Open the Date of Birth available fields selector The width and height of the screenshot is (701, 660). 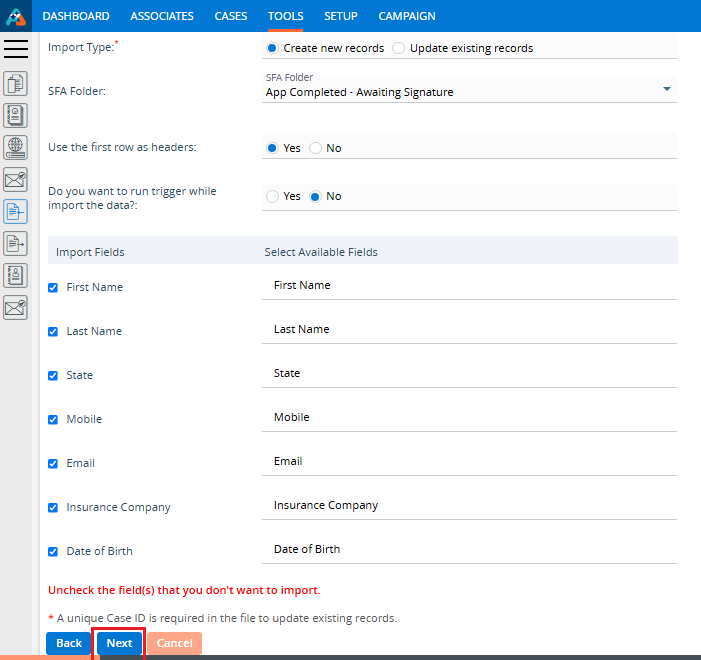469,550
